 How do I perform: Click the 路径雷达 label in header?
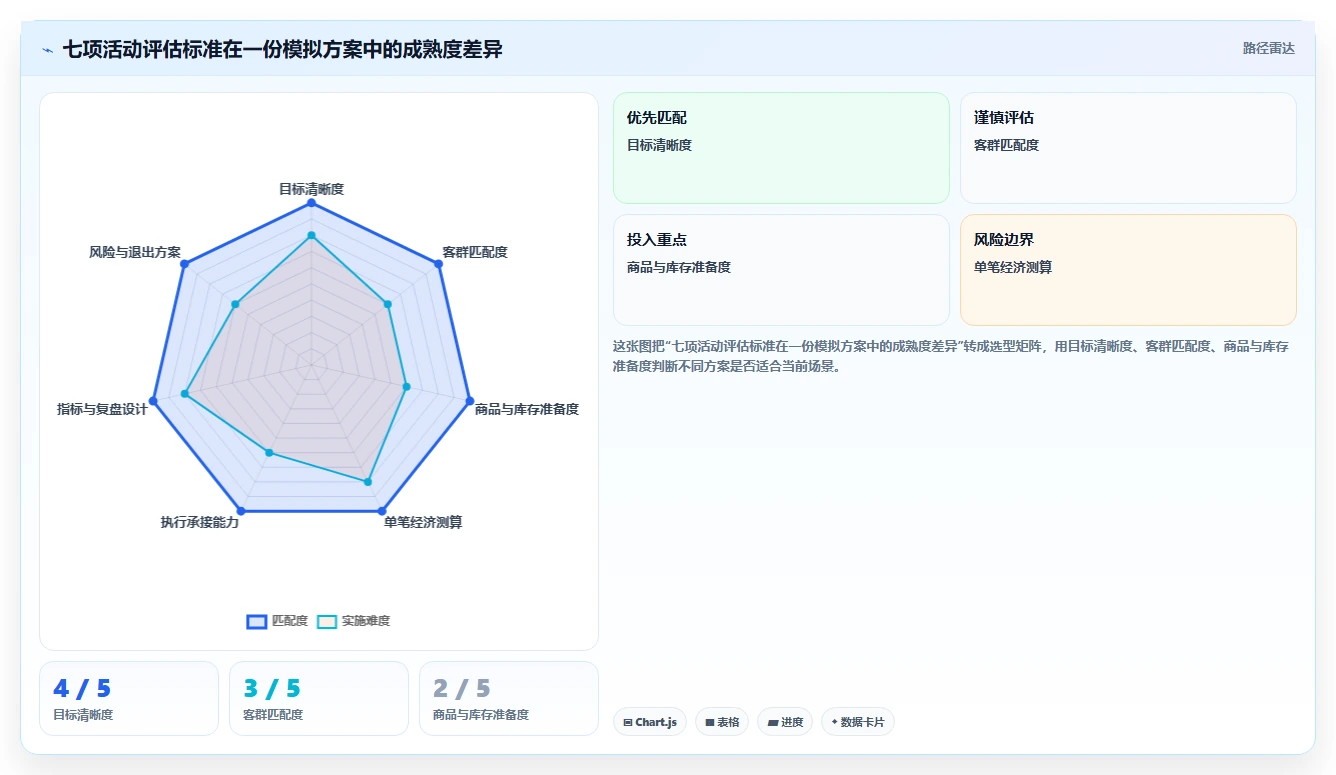(1268, 48)
